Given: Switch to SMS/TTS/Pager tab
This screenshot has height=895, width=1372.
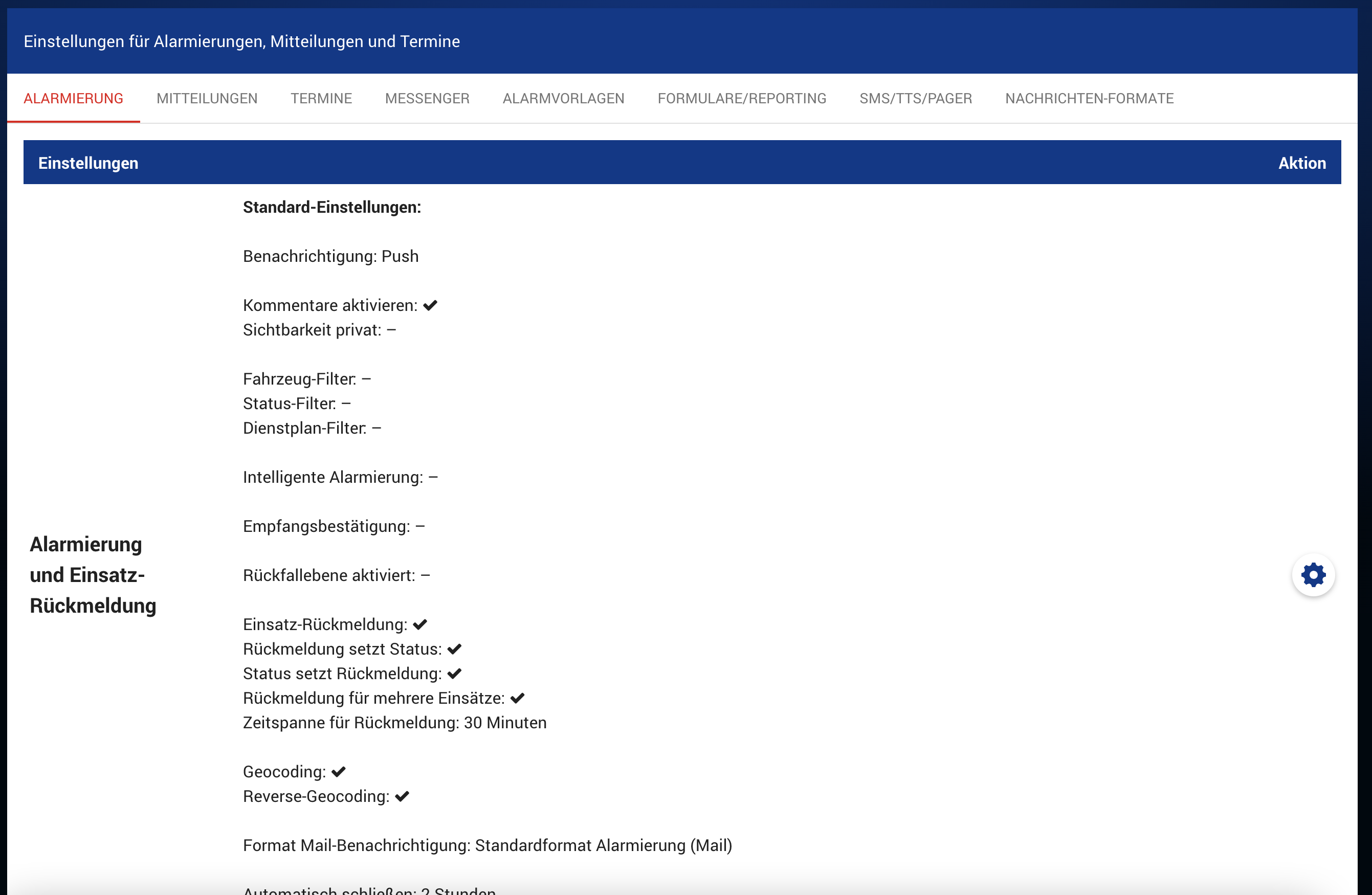Looking at the screenshot, I should 916,99.
